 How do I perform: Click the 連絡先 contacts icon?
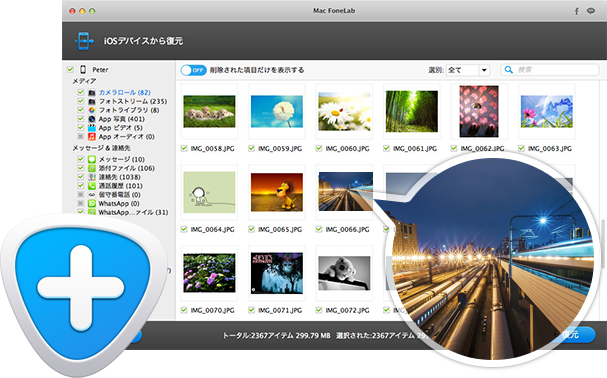[92, 177]
